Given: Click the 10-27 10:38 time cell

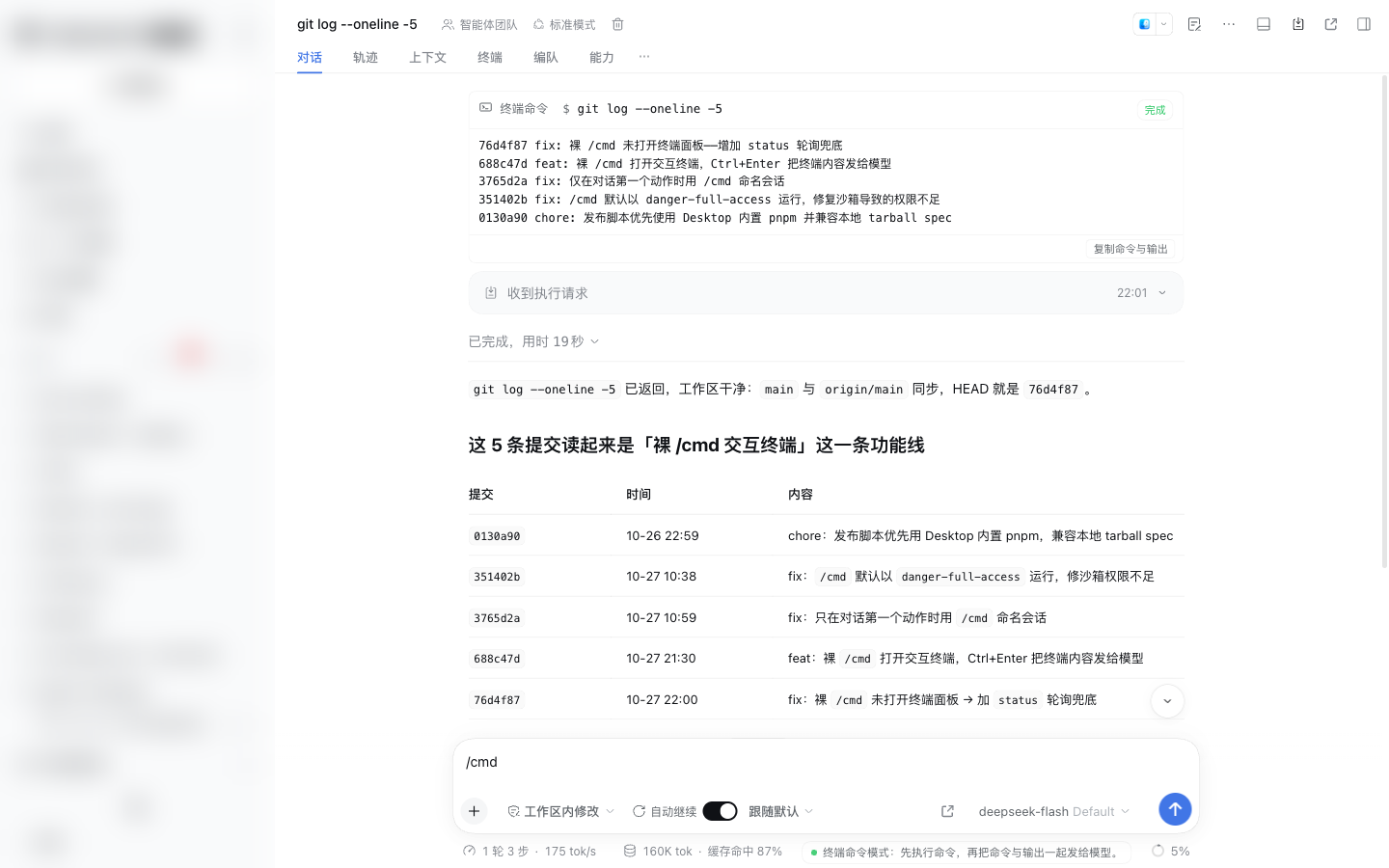Looking at the screenshot, I should (661, 577).
